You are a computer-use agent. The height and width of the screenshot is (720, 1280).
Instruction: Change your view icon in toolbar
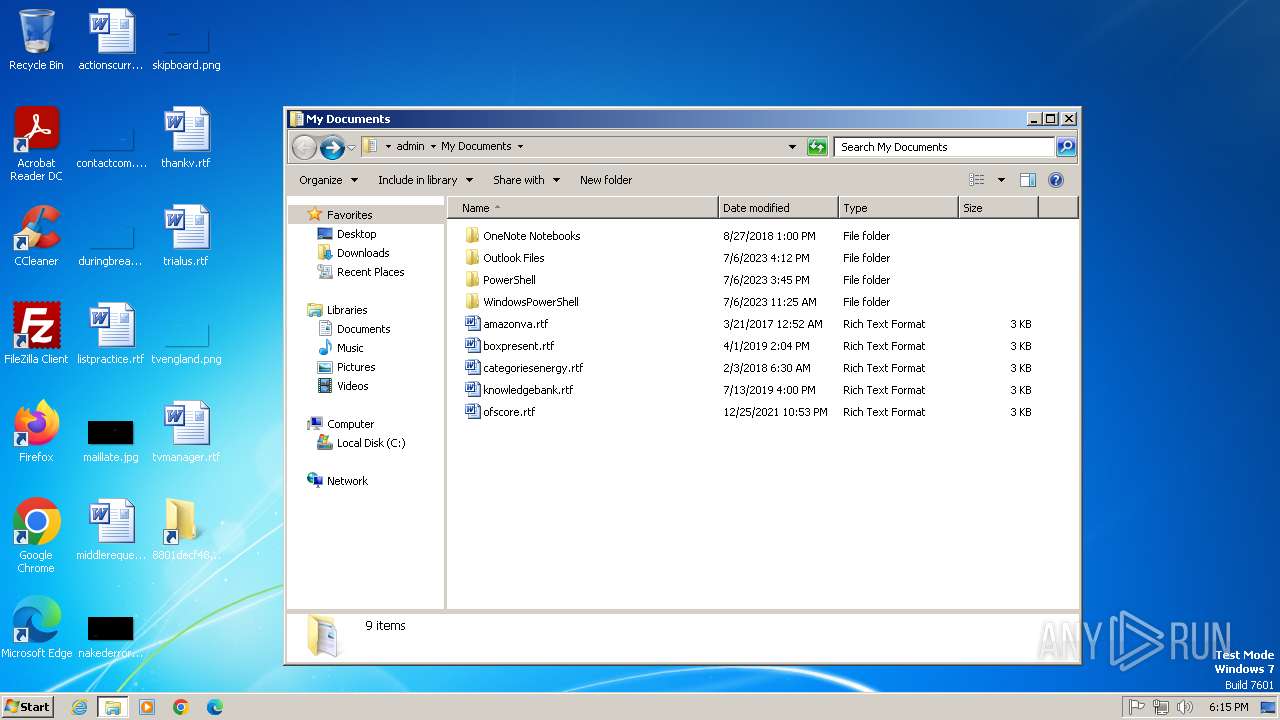(977, 180)
